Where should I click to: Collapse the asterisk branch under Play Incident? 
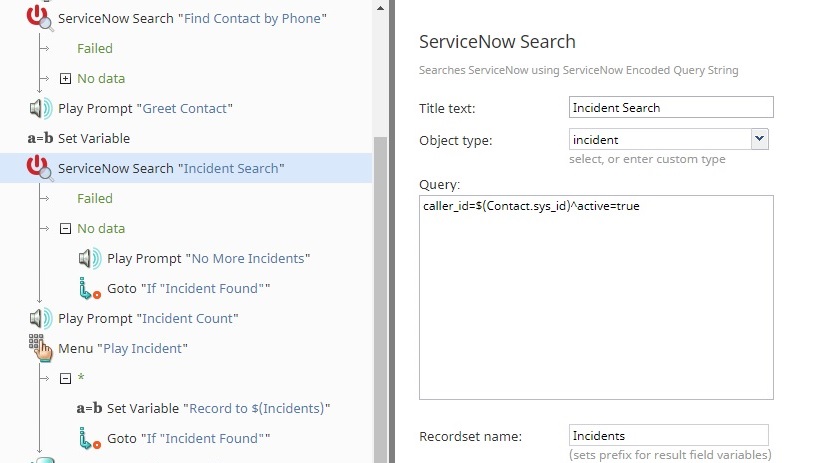click(65, 379)
